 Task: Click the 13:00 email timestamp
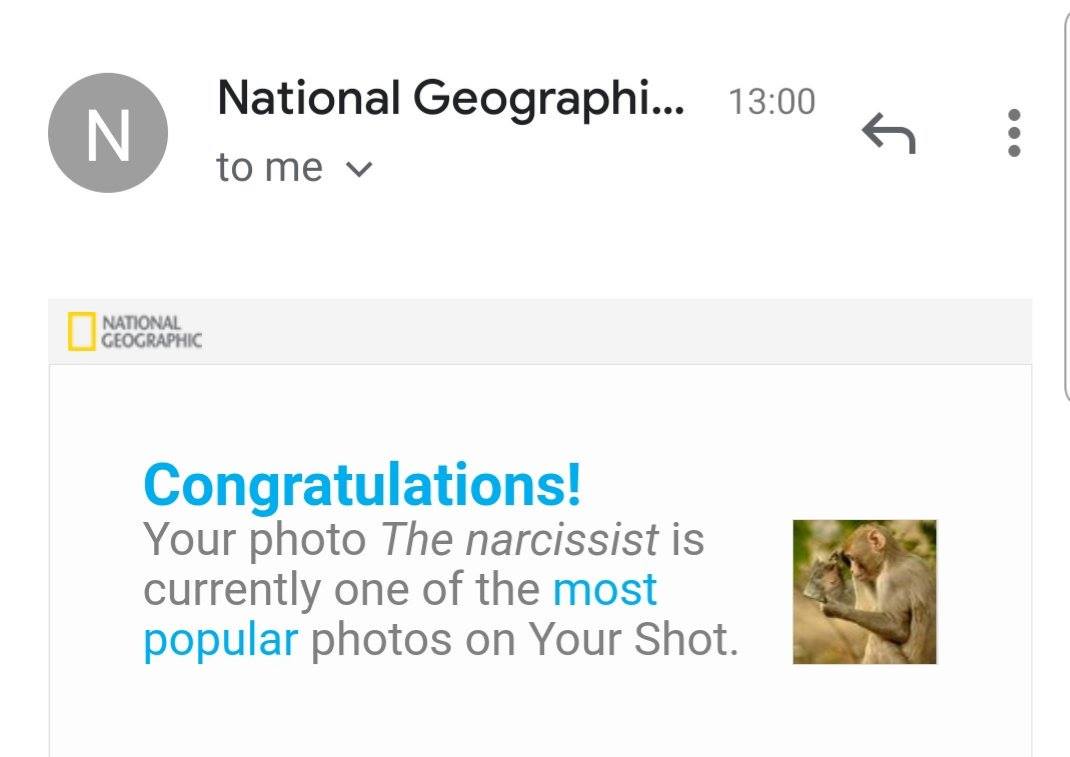[x=771, y=102]
